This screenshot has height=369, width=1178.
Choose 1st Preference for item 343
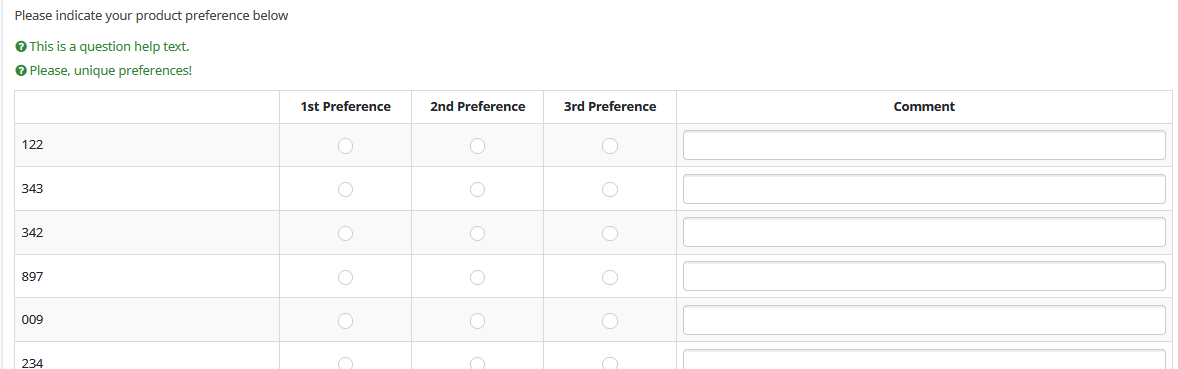[x=345, y=189]
